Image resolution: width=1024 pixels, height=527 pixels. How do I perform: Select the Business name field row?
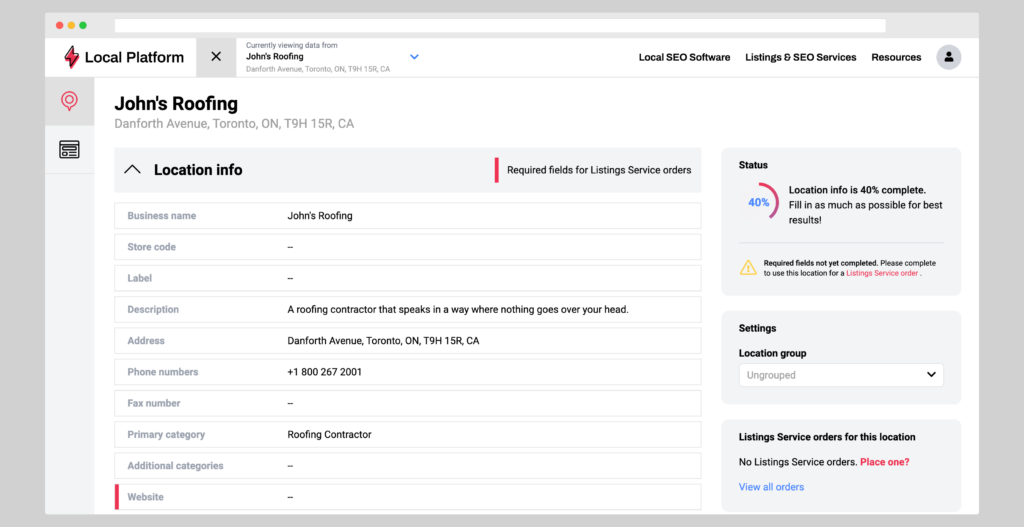point(407,216)
